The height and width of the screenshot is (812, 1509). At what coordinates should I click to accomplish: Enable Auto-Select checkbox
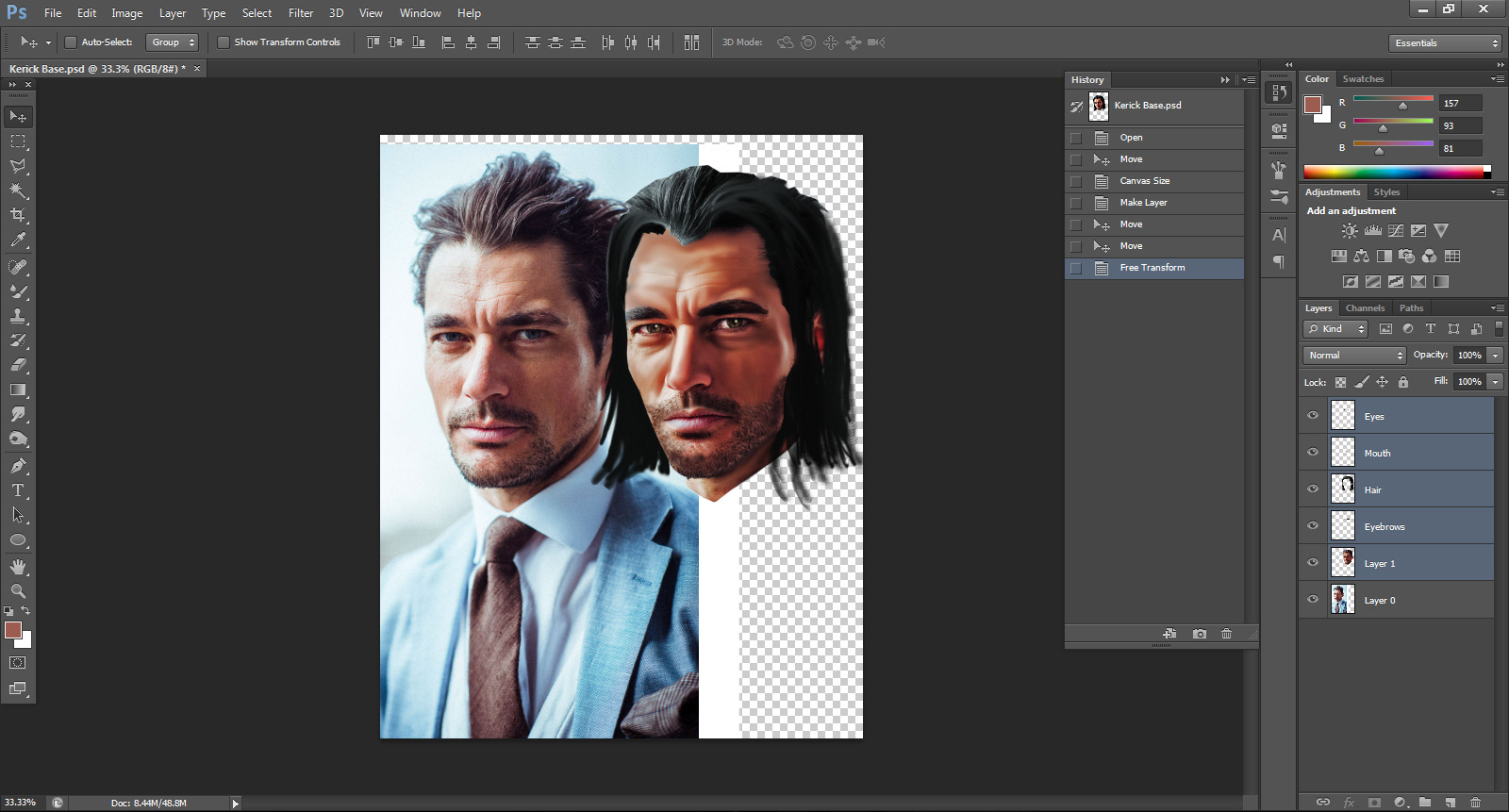click(x=70, y=42)
